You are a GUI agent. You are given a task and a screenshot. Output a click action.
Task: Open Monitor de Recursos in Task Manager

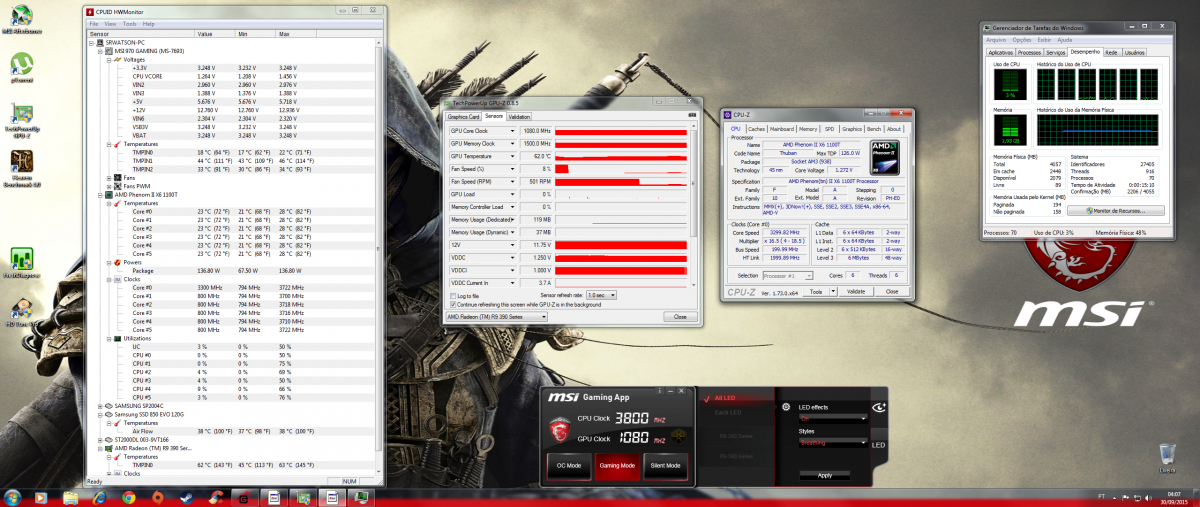1116,211
